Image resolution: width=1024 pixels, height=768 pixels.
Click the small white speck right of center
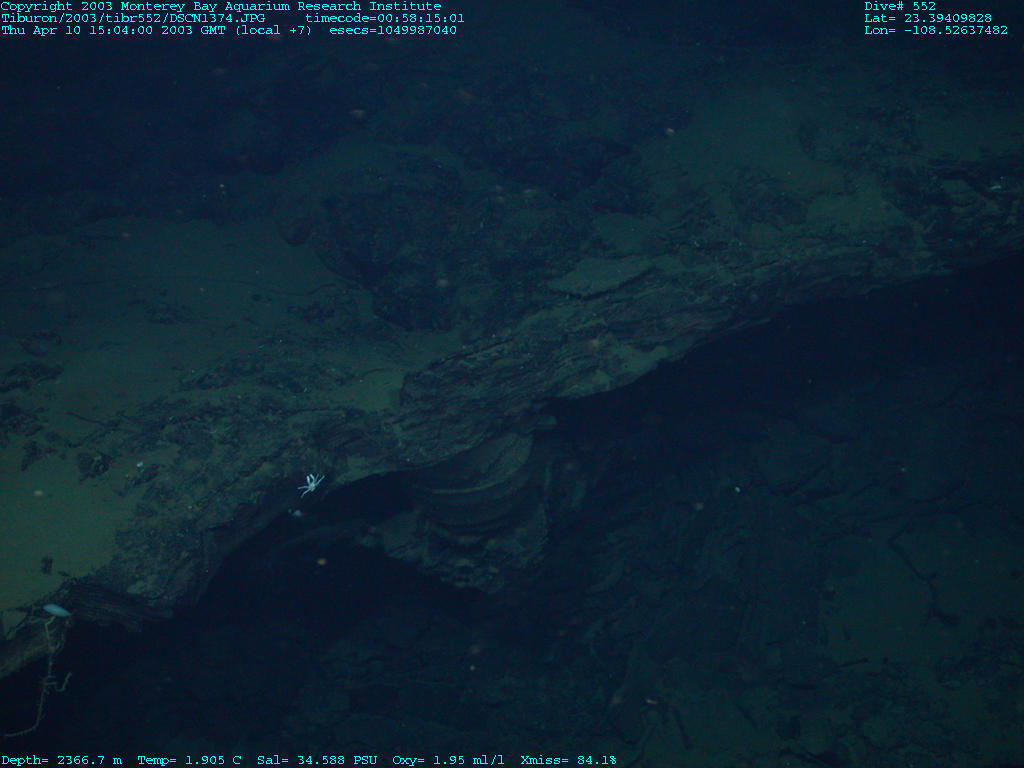(x=737, y=490)
